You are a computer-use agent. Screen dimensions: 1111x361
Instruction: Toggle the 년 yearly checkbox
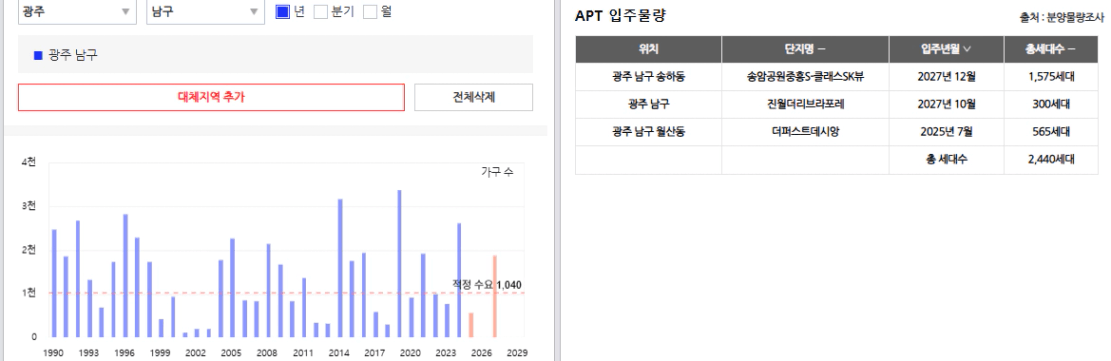pos(283,12)
